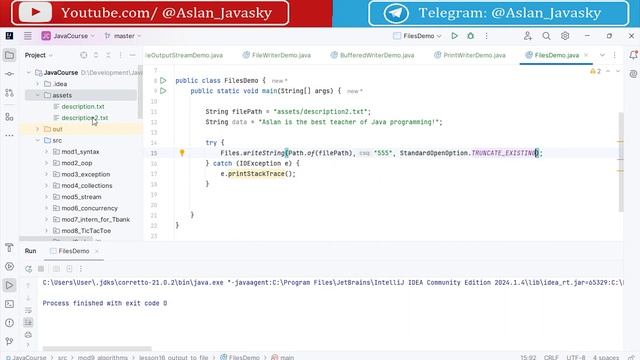Open the Services tool window
Screen dimensions: 640x360
pos(9,267)
